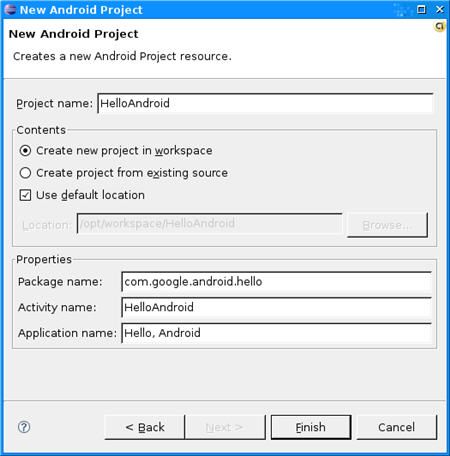Click the Browse... button

coord(387,225)
